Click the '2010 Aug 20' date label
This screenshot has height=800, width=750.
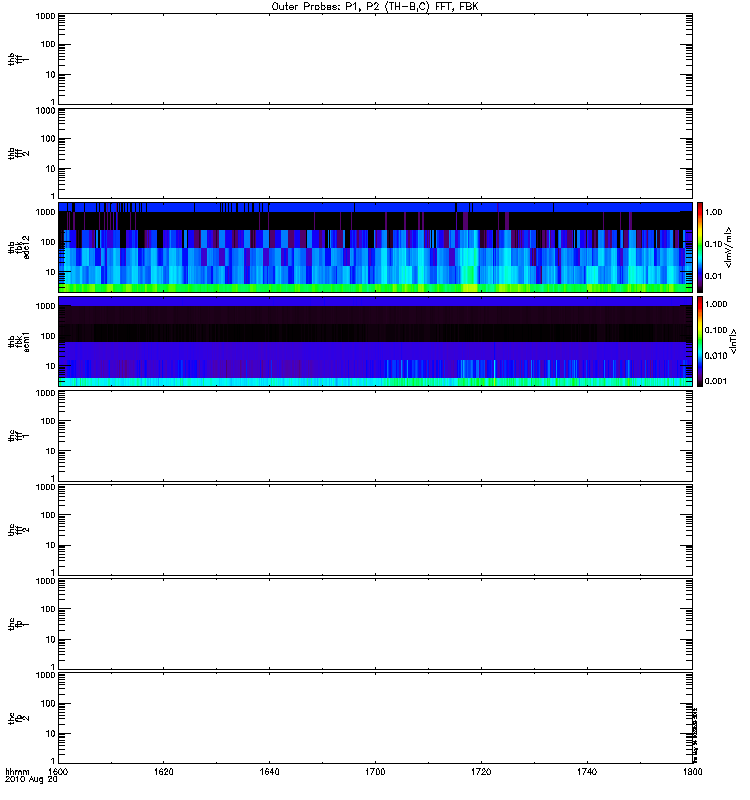click(x=31, y=780)
